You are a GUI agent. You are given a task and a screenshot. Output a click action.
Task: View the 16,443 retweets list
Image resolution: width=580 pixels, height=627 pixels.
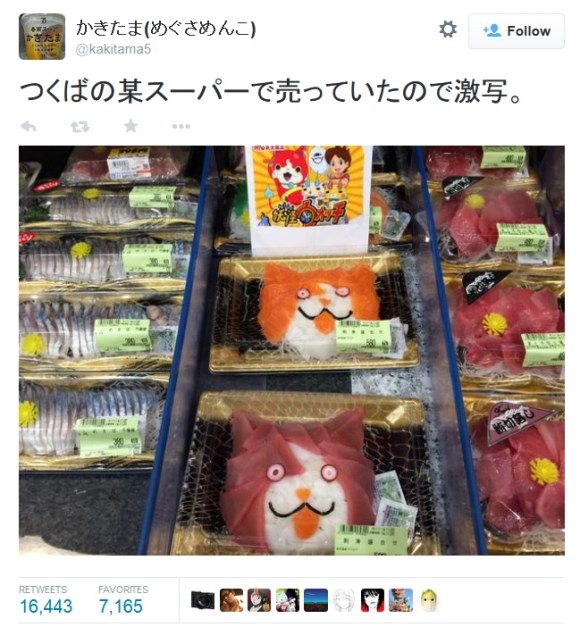tap(46, 600)
